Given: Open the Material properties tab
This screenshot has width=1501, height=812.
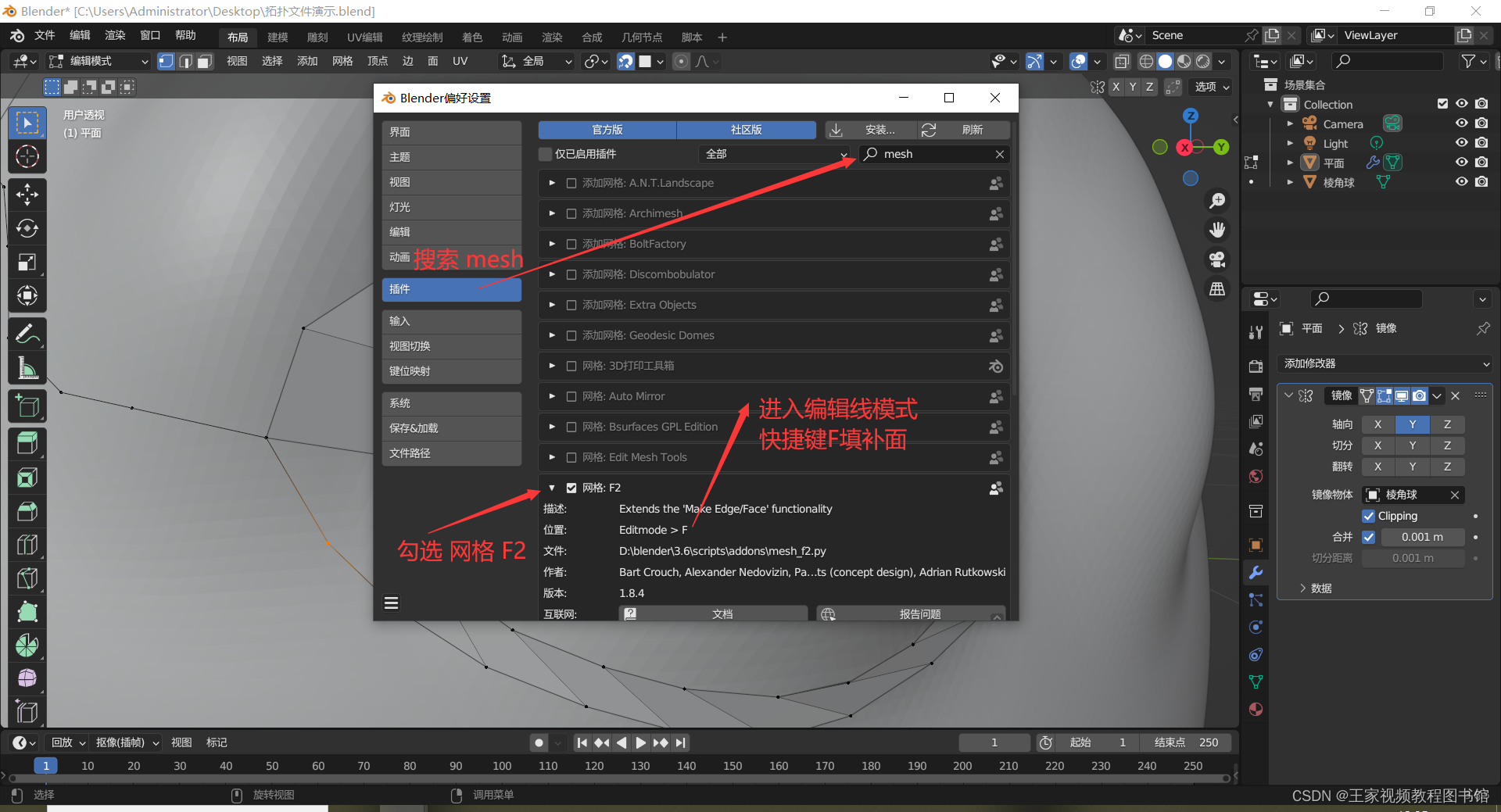Looking at the screenshot, I should pyautogui.click(x=1256, y=709).
